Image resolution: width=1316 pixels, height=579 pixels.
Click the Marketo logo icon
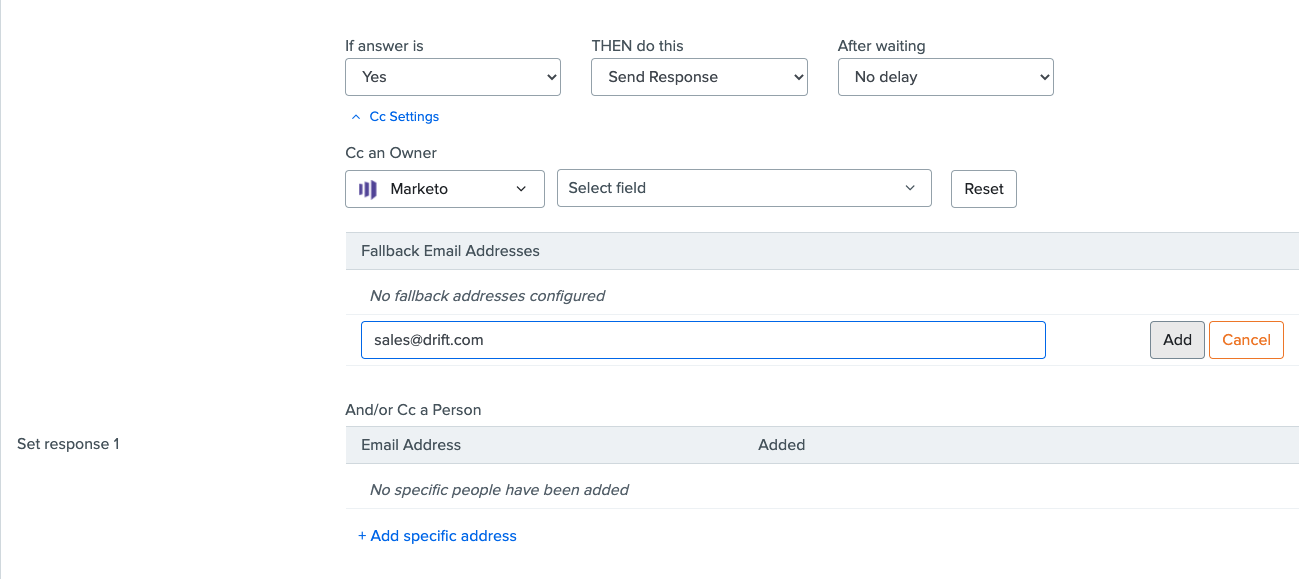(x=368, y=189)
